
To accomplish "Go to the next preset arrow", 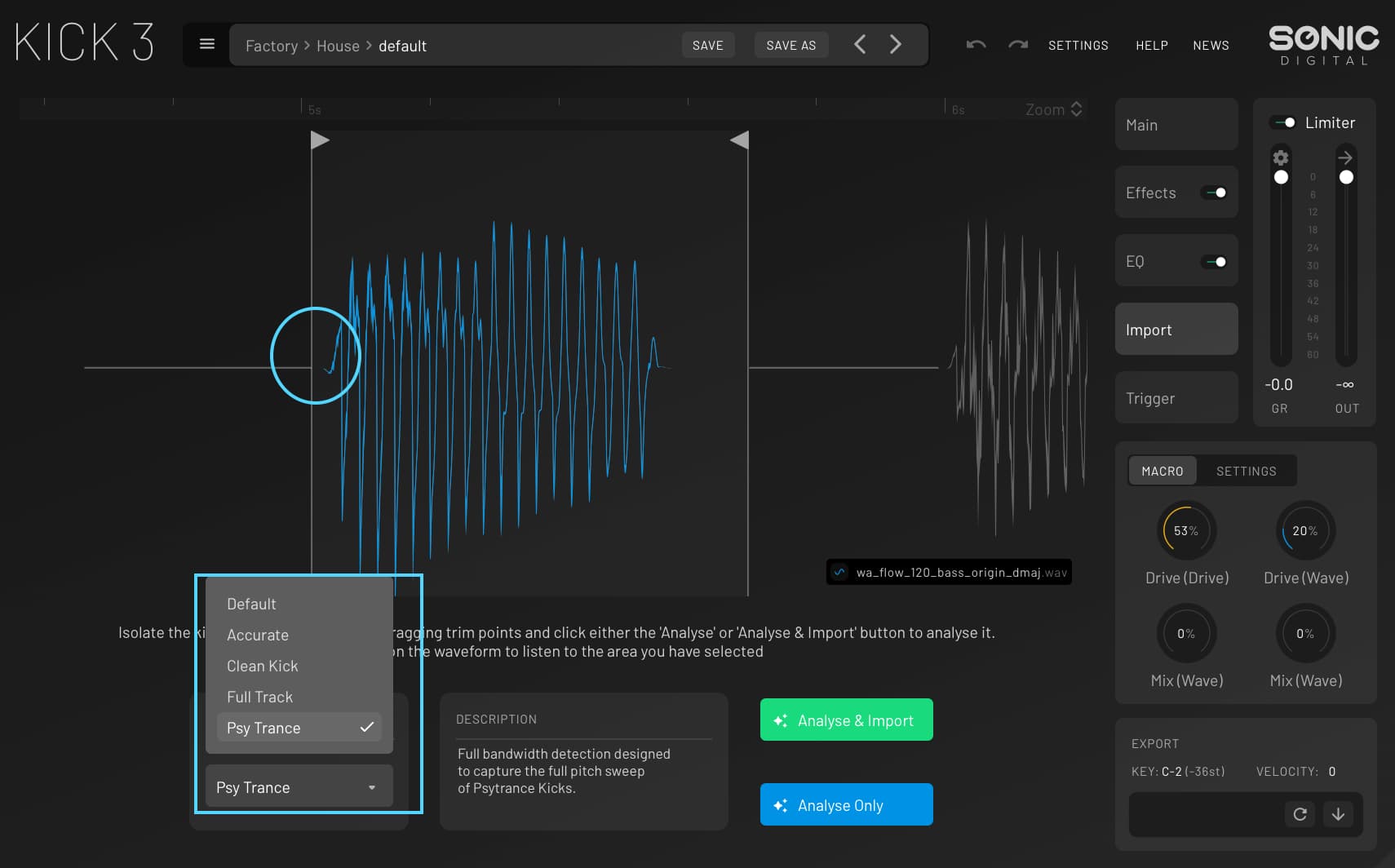I will pyautogui.click(x=896, y=45).
